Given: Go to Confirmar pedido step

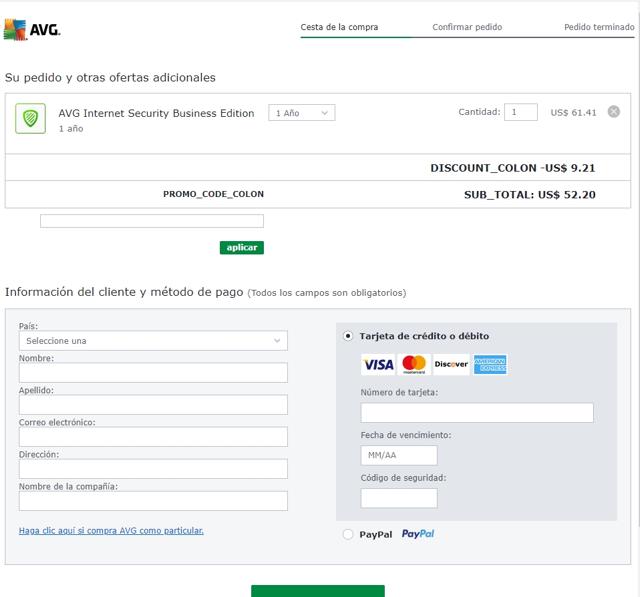Looking at the screenshot, I should point(467,27).
